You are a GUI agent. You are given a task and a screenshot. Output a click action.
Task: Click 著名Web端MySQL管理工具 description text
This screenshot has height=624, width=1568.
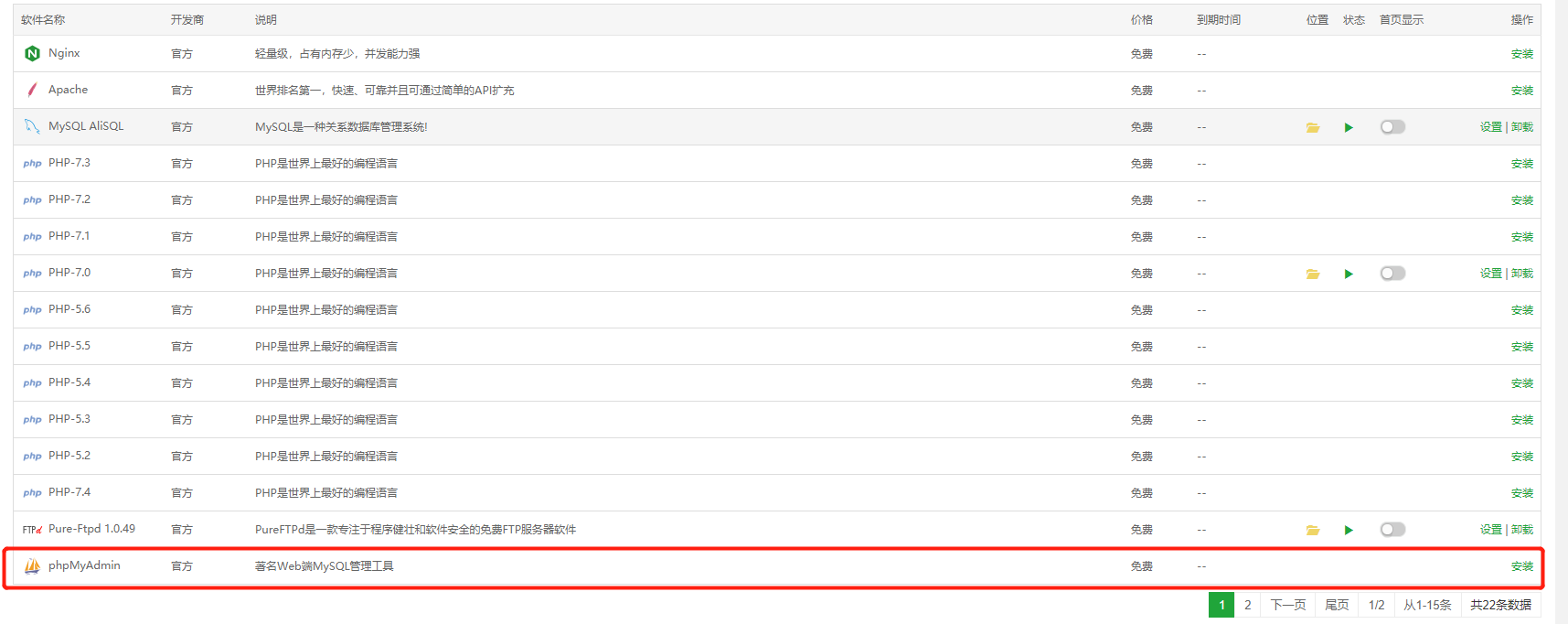point(325,566)
